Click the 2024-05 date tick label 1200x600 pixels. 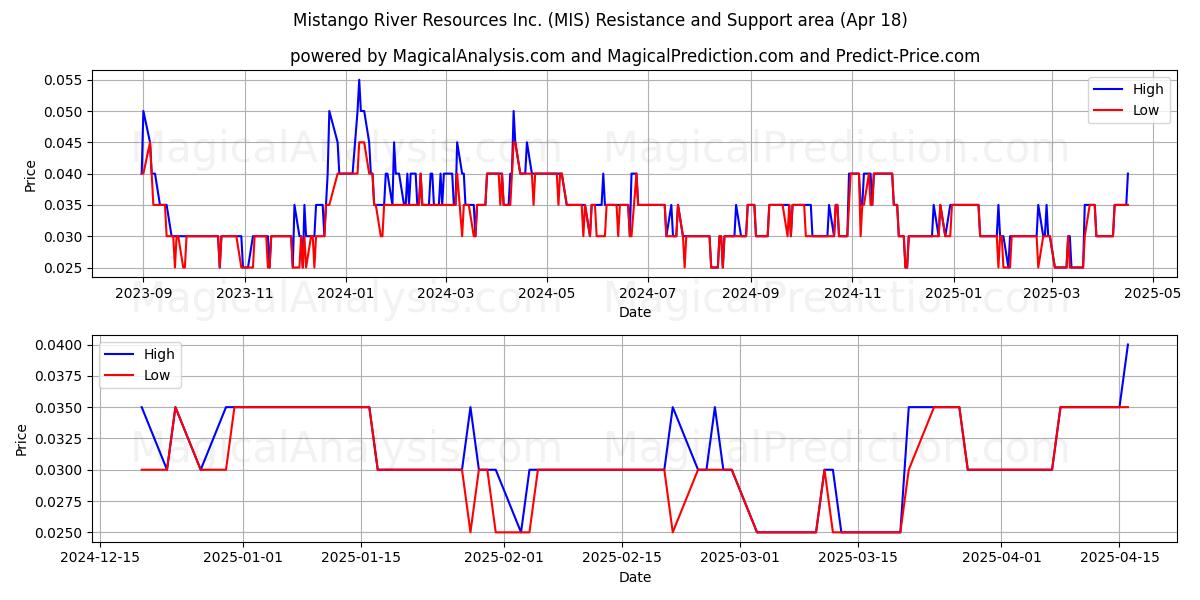point(547,293)
